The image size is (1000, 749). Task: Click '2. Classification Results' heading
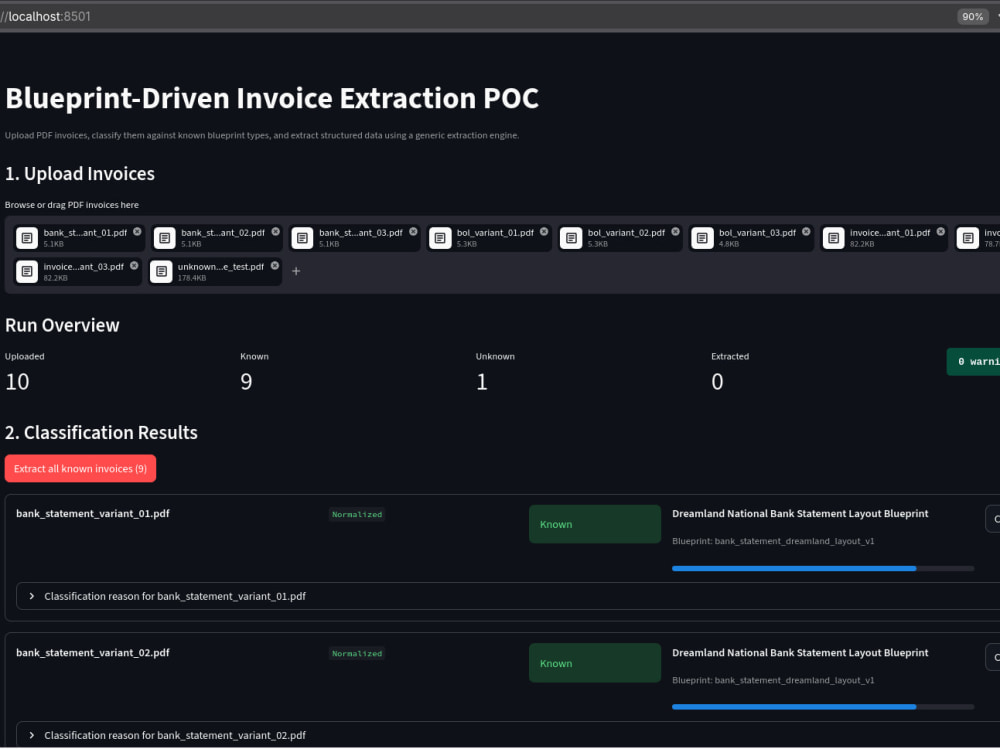pyautogui.click(x=101, y=433)
